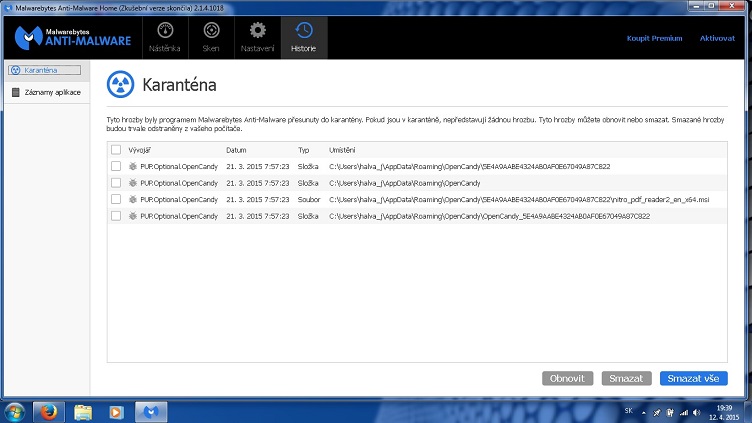Image resolution: width=752 pixels, height=423 pixels.
Task: Click the Smazat button
Action: click(x=626, y=378)
